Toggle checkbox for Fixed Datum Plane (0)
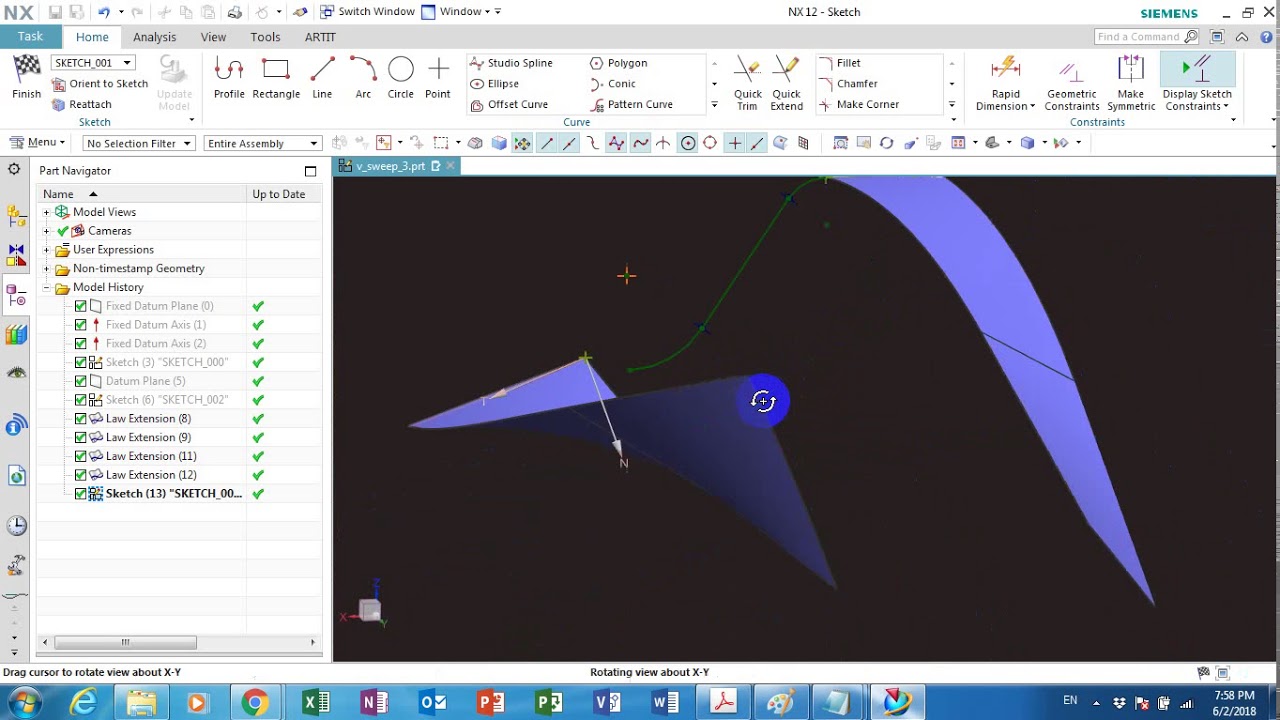The image size is (1280, 720). coord(81,306)
